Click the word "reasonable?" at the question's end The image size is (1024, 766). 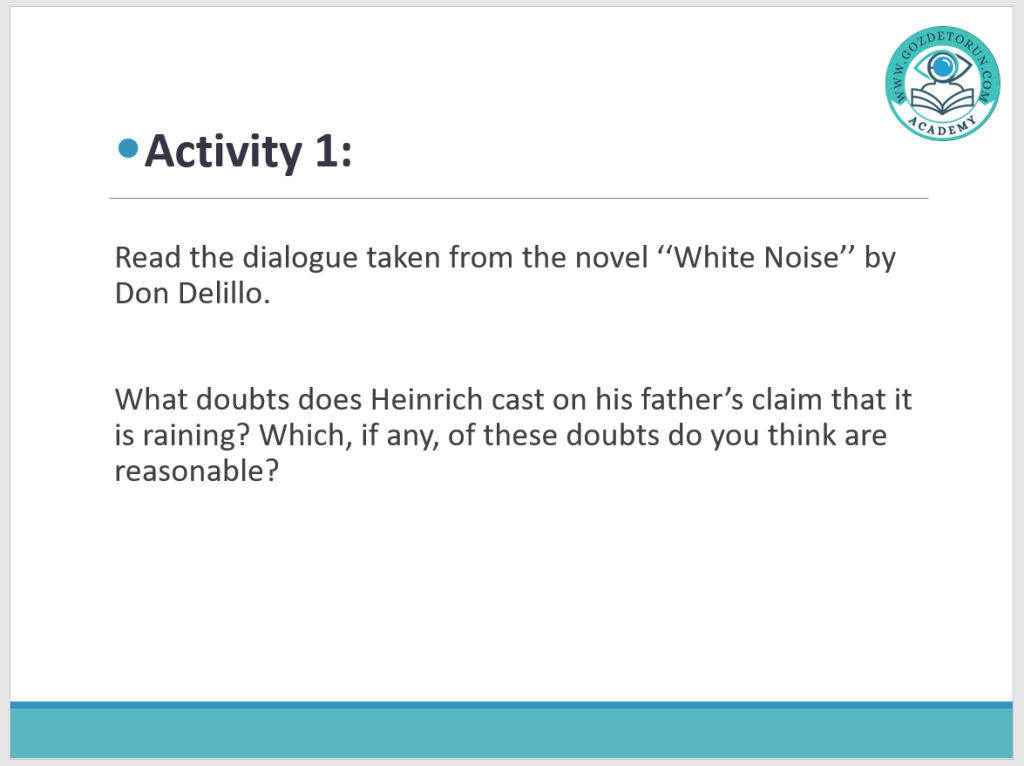tap(195, 471)
